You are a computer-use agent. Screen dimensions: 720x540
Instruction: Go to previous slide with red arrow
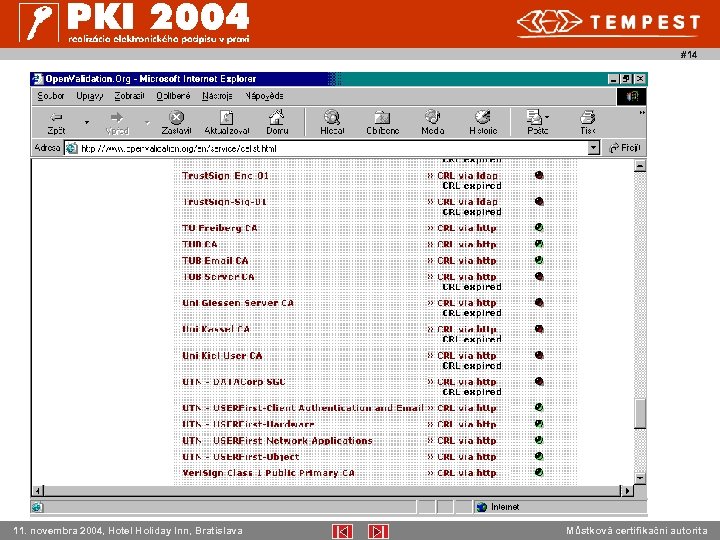[342, 531]
